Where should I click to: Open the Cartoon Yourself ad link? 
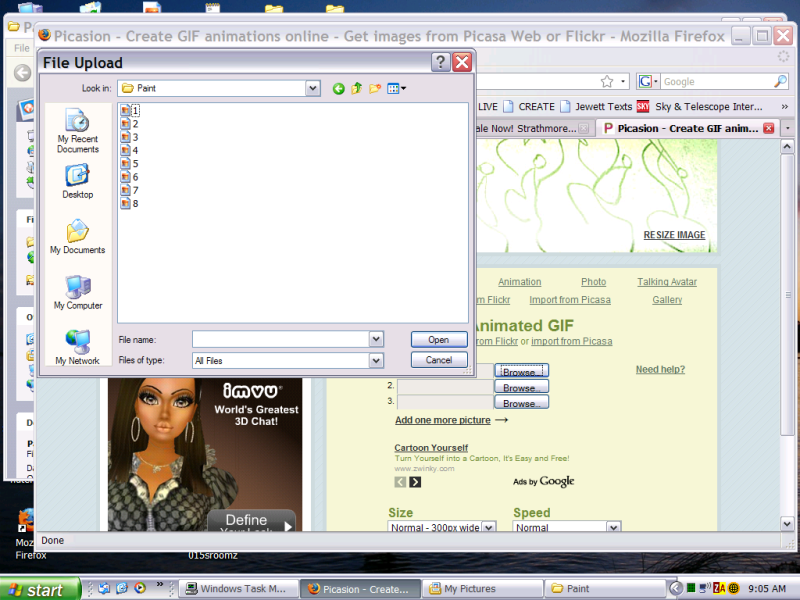click(431, 447)
